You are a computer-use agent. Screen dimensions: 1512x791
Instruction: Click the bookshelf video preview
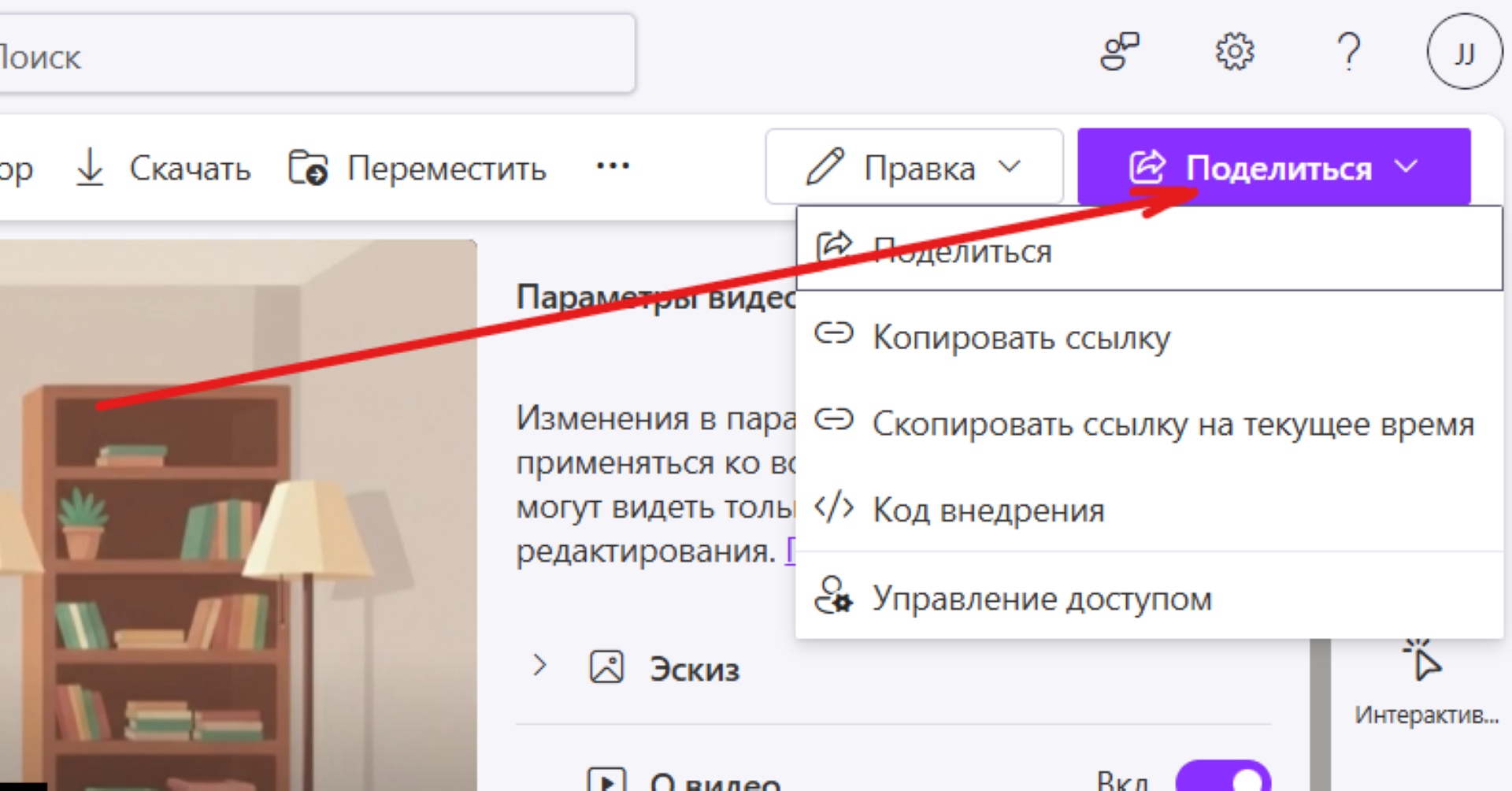236,512
